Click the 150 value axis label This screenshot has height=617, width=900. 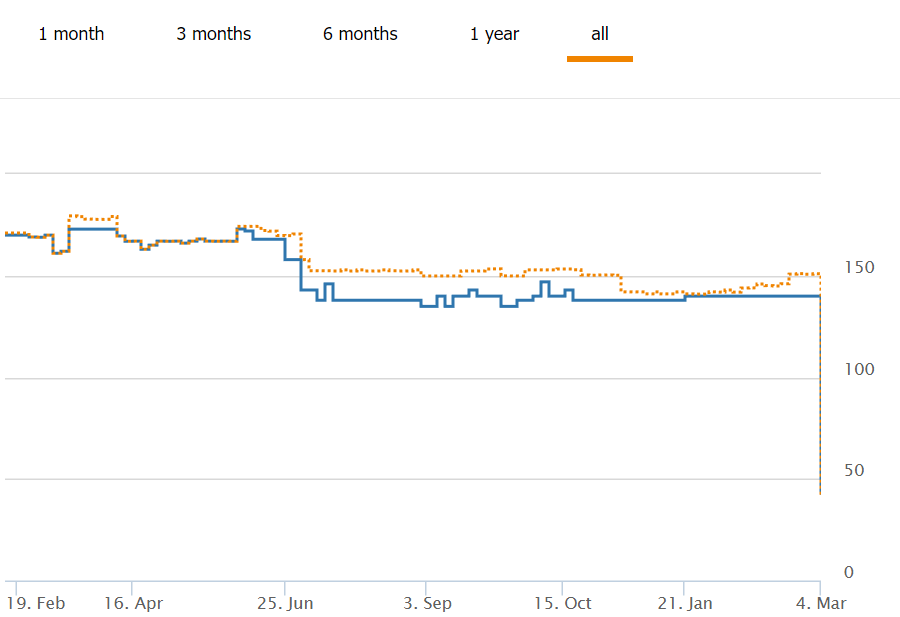point(859,268)
